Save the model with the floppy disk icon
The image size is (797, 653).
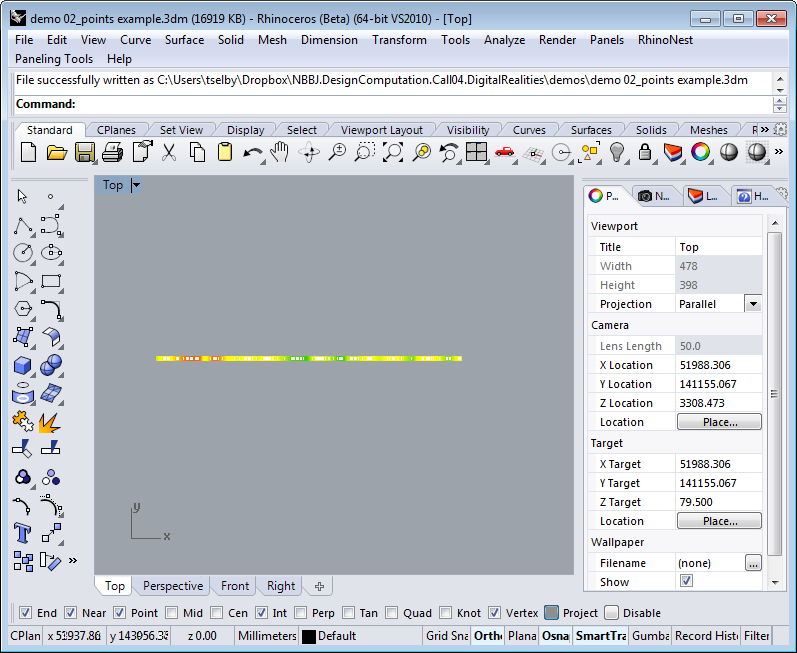(84, 152)
